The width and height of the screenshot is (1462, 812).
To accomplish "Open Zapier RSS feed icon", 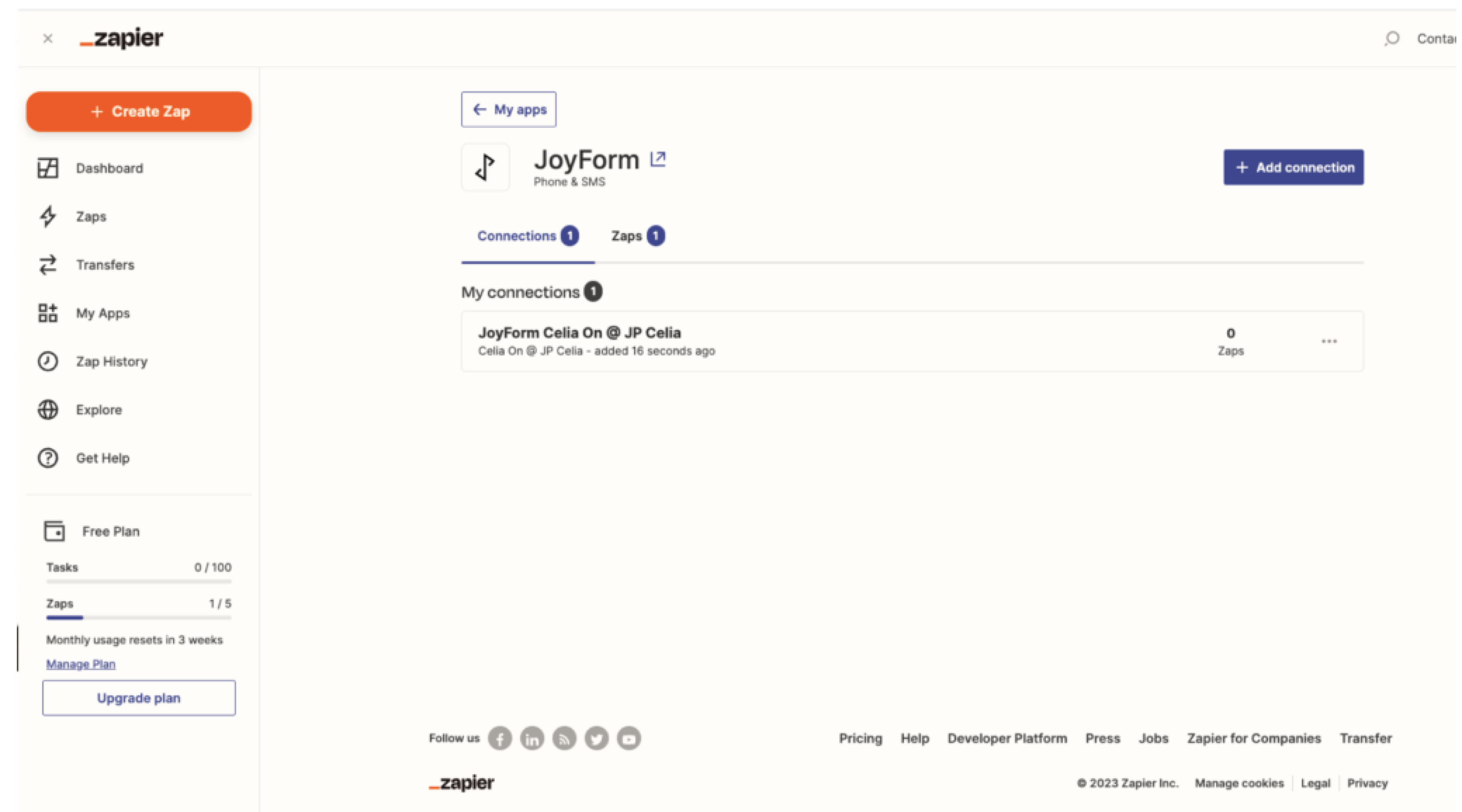I will click(565, 738).
